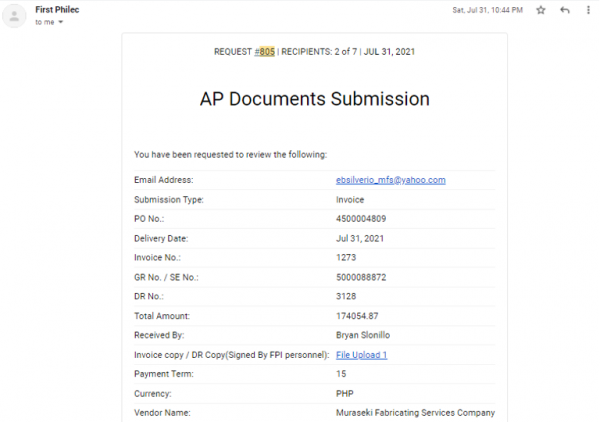This screenshot has height=422, width=600.
Task: Click the 'to me' recipient text
Action: pos(45,22)
